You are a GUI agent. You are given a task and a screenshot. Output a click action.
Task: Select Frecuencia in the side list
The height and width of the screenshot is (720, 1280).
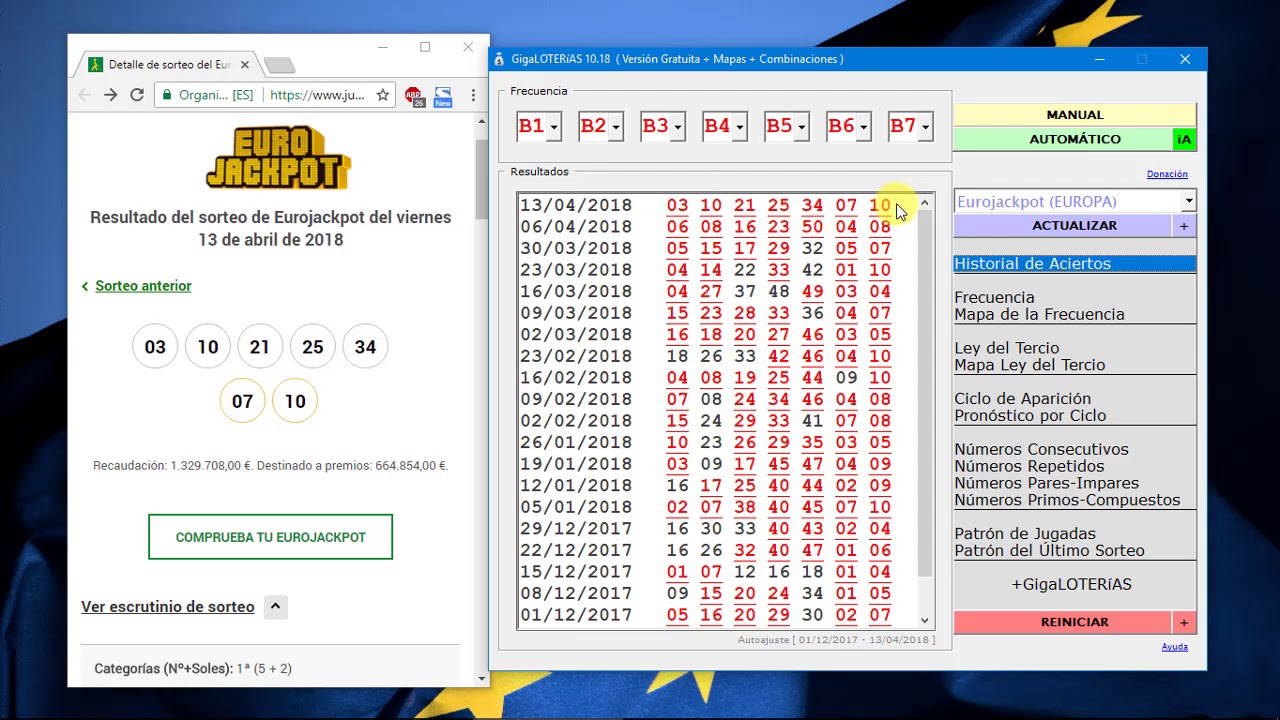tap(994, 297)
